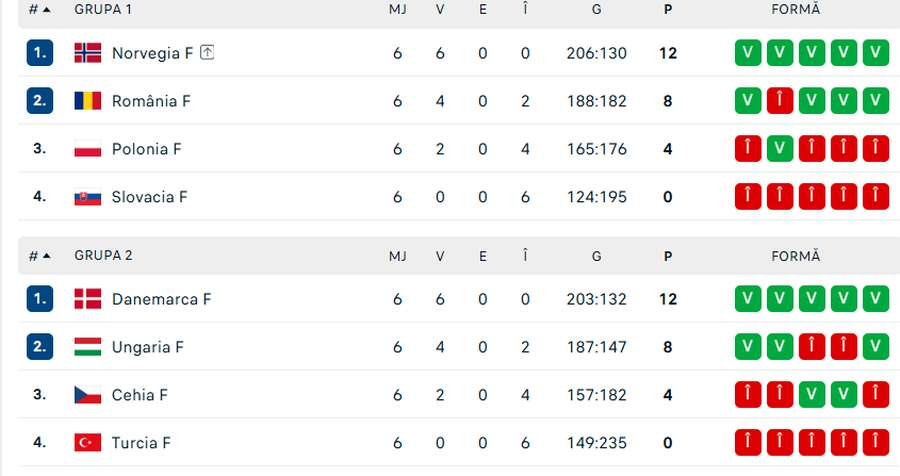Click the Slovakia flag icon

[x=88, y=197]
